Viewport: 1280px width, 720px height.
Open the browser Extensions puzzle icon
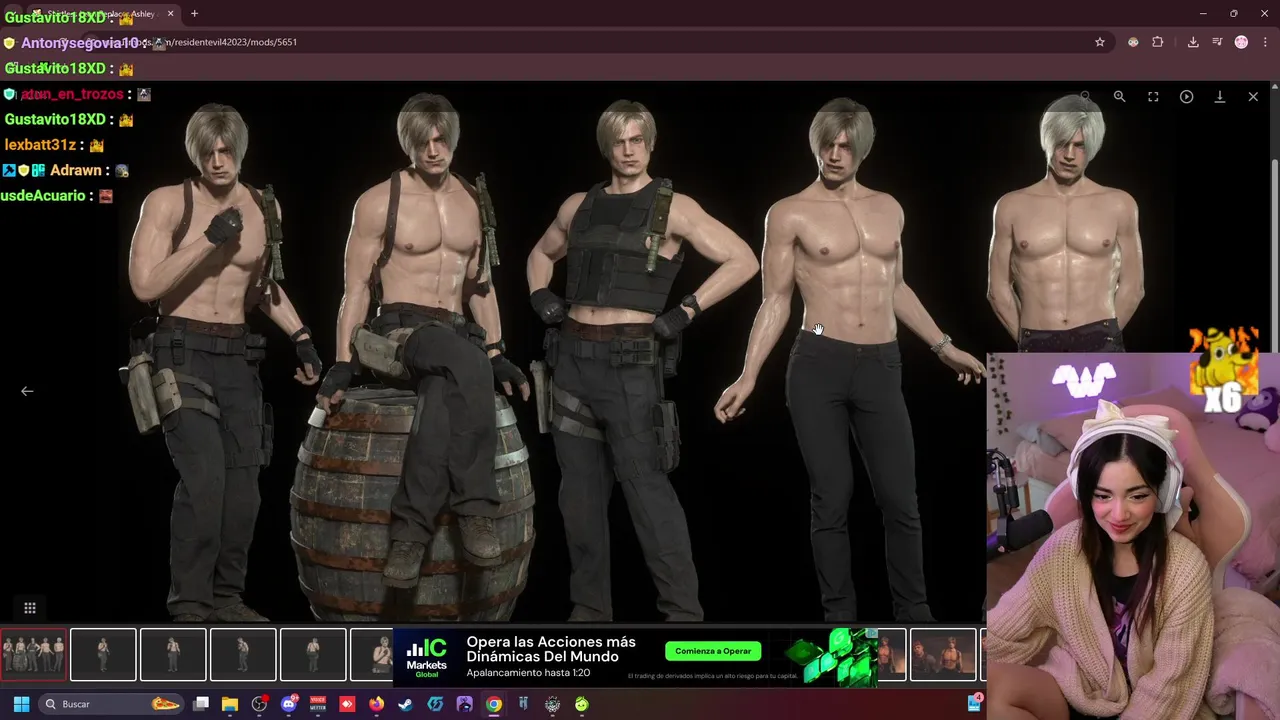click(1158, 42)
